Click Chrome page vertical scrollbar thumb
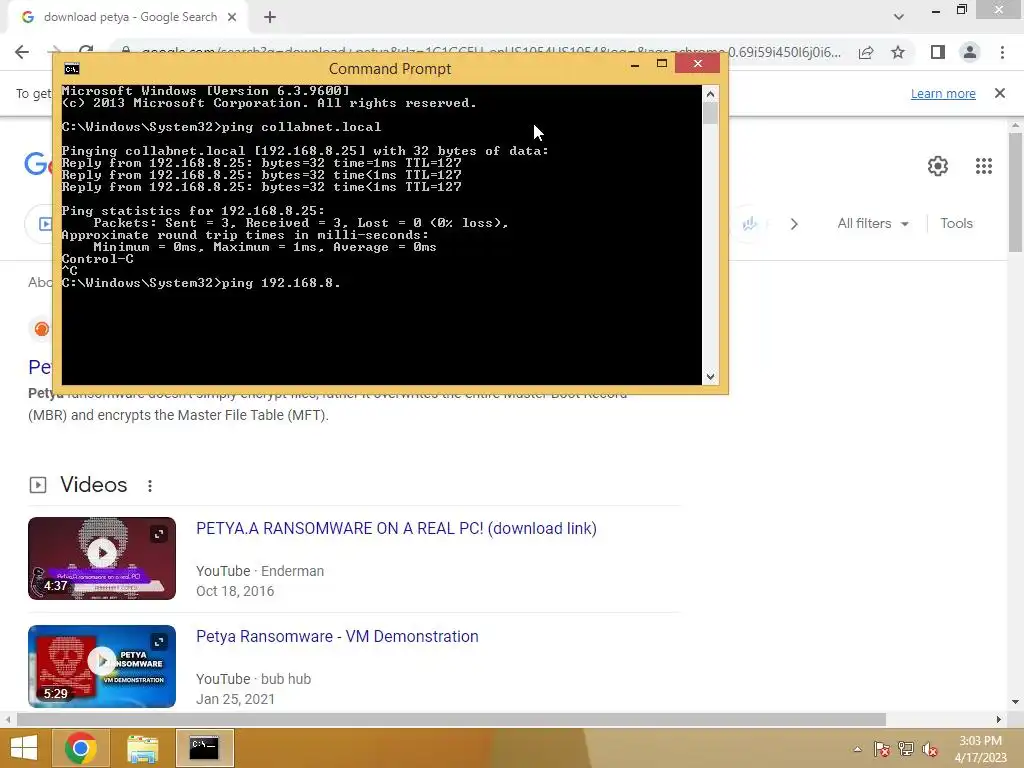Image resolution: width=1024 pixels, height=768 pixels. 1015,192
